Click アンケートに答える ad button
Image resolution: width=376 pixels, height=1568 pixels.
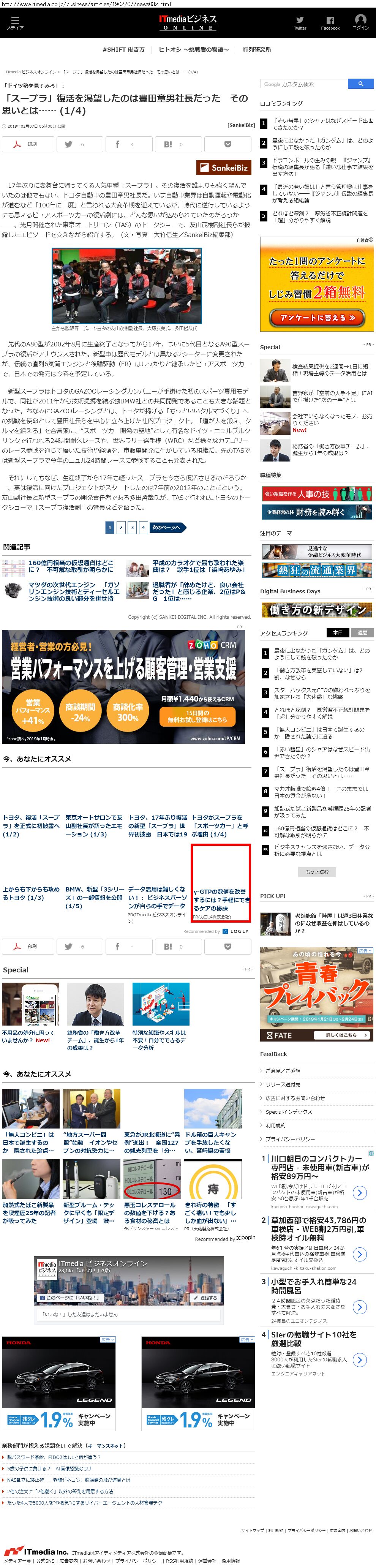click(x=317, y=318)
